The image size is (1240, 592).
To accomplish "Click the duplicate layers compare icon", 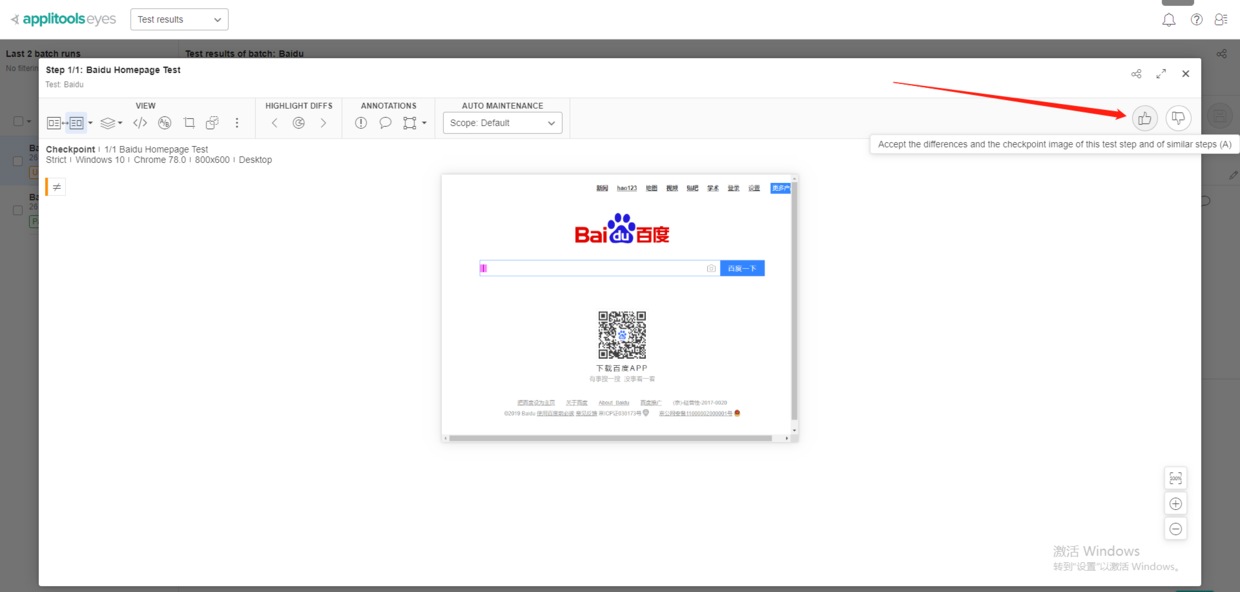I will click(212, 123).
